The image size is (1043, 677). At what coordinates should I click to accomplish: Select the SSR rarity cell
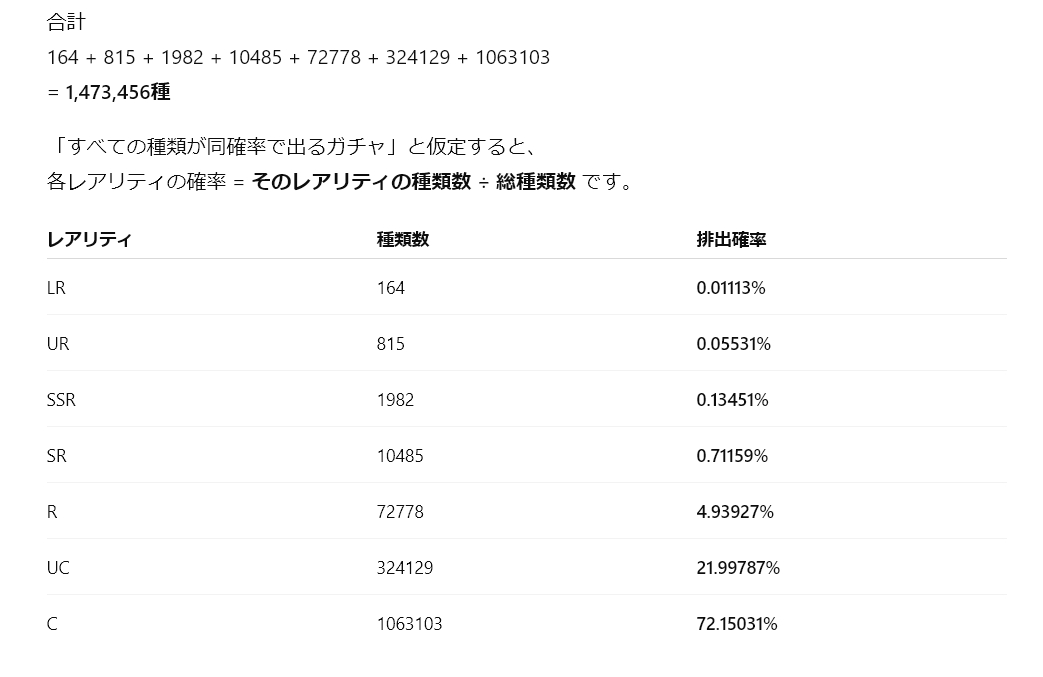tap(61, 400)
